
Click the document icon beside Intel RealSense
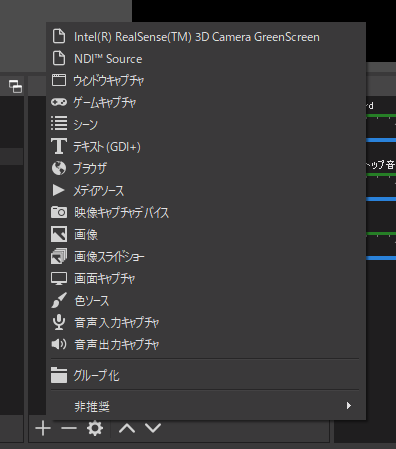click(x=59, y=36)
